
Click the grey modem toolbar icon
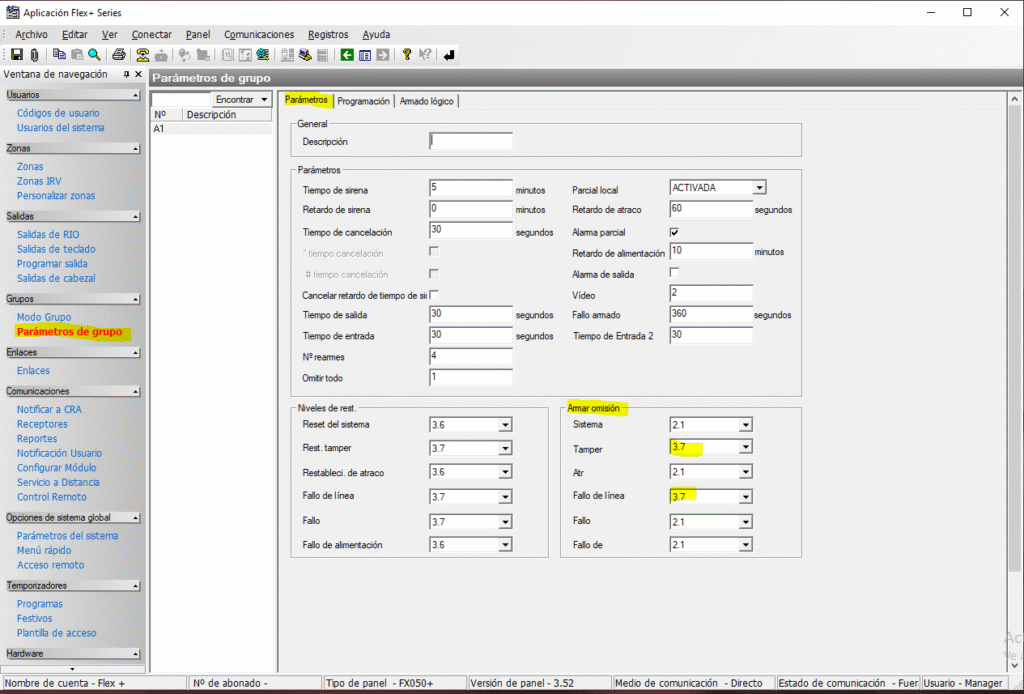[x=161, y=55]
